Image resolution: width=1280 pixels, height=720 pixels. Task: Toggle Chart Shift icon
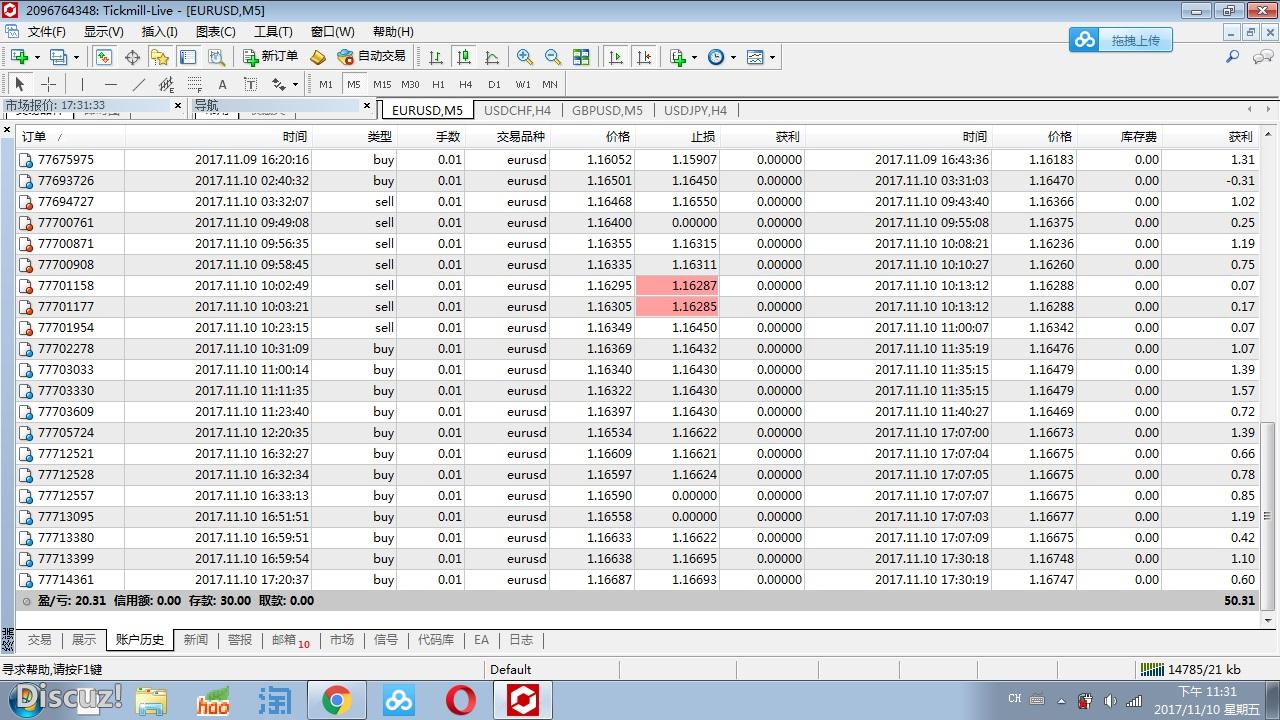tap(644, 57)
